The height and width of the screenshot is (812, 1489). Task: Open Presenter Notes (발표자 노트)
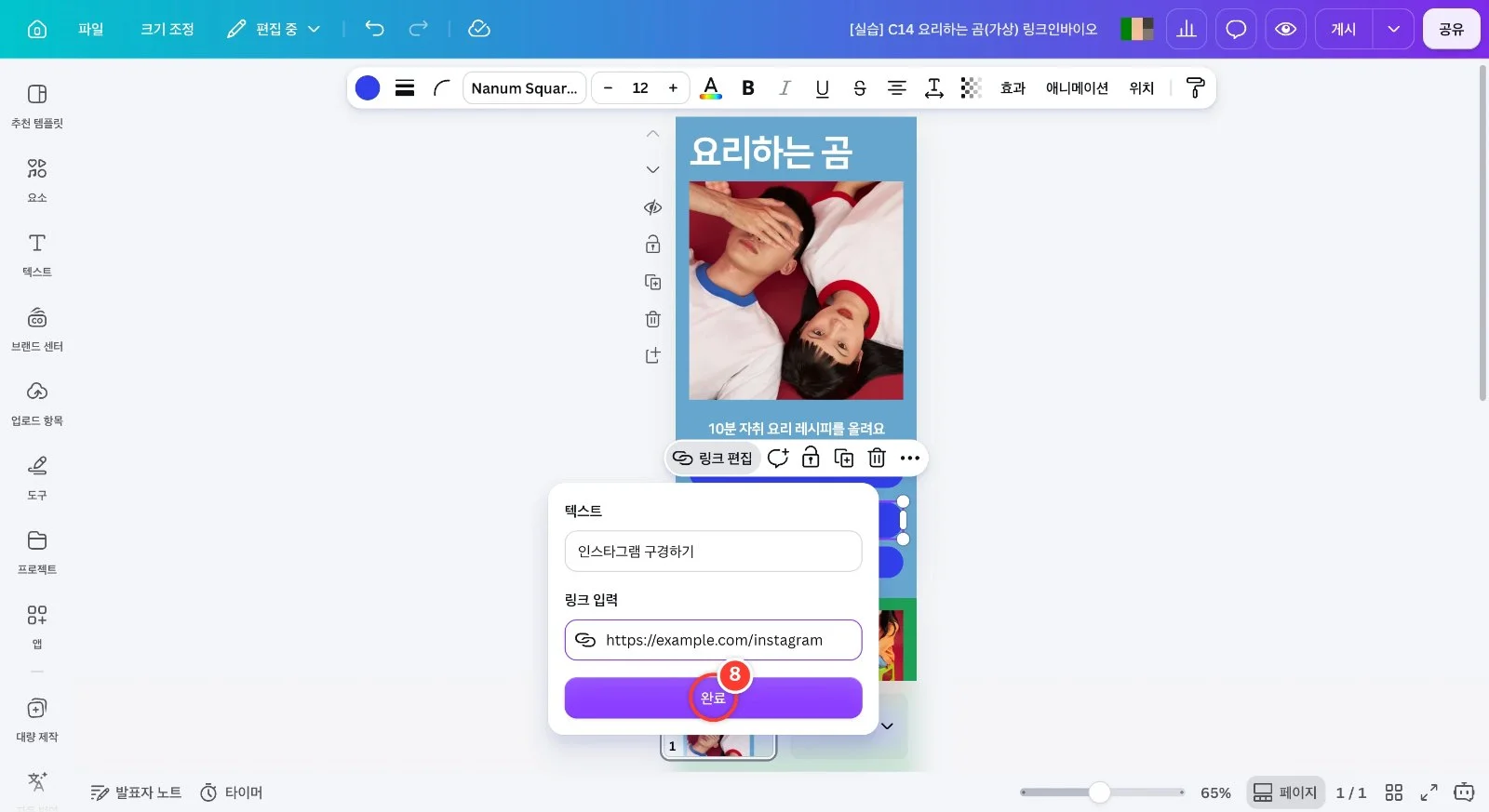pos(136,792)
